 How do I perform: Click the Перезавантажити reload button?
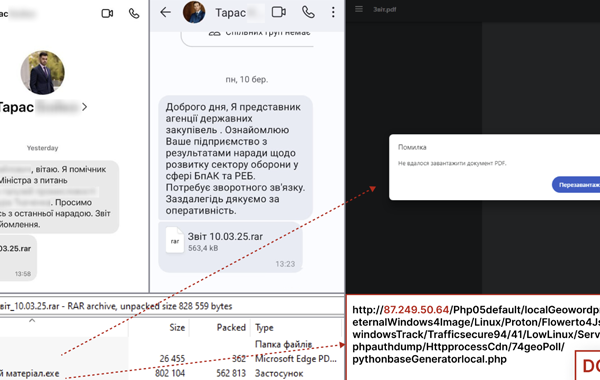(x=576, y=185)
